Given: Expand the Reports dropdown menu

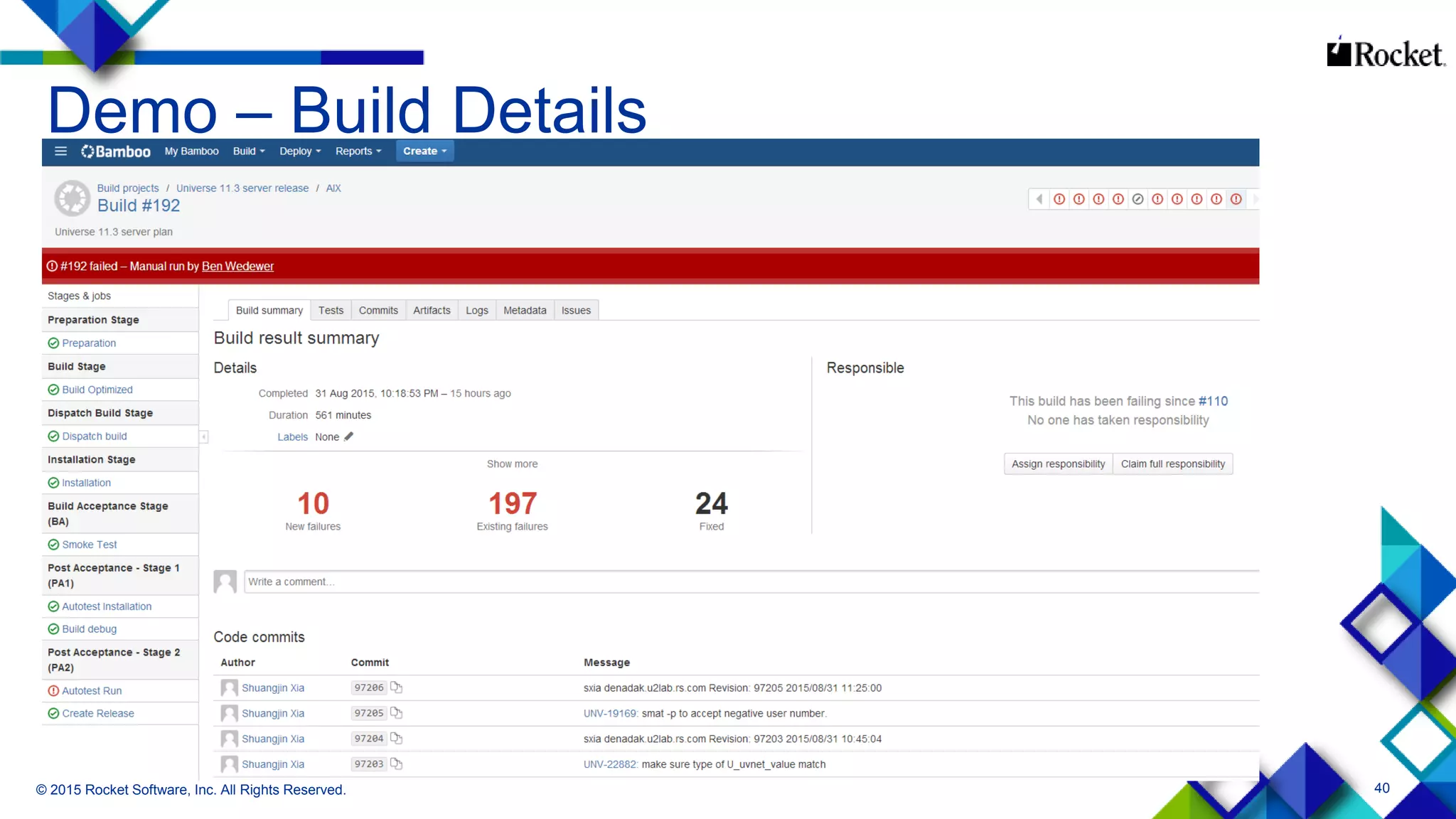Looking at the screenshot, I should 358,151.
